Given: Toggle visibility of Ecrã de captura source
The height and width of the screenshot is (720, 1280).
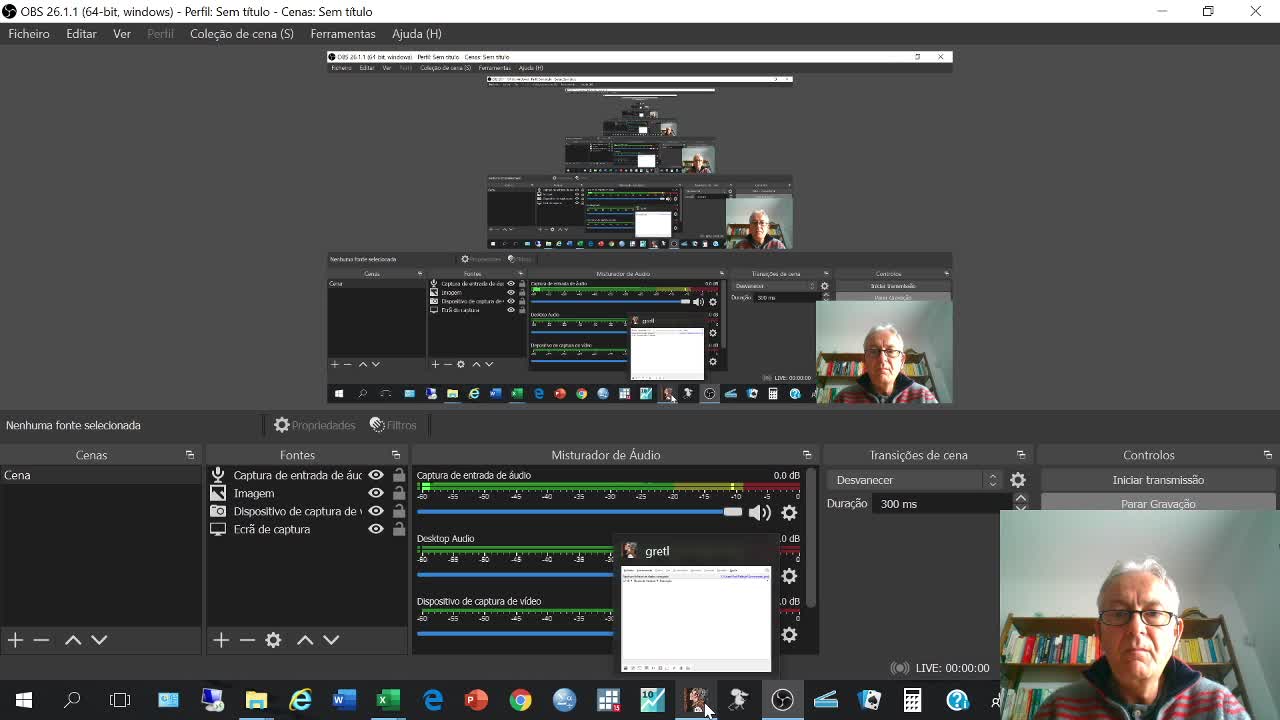Looking at the screenshot, I should tap(376, 529).
